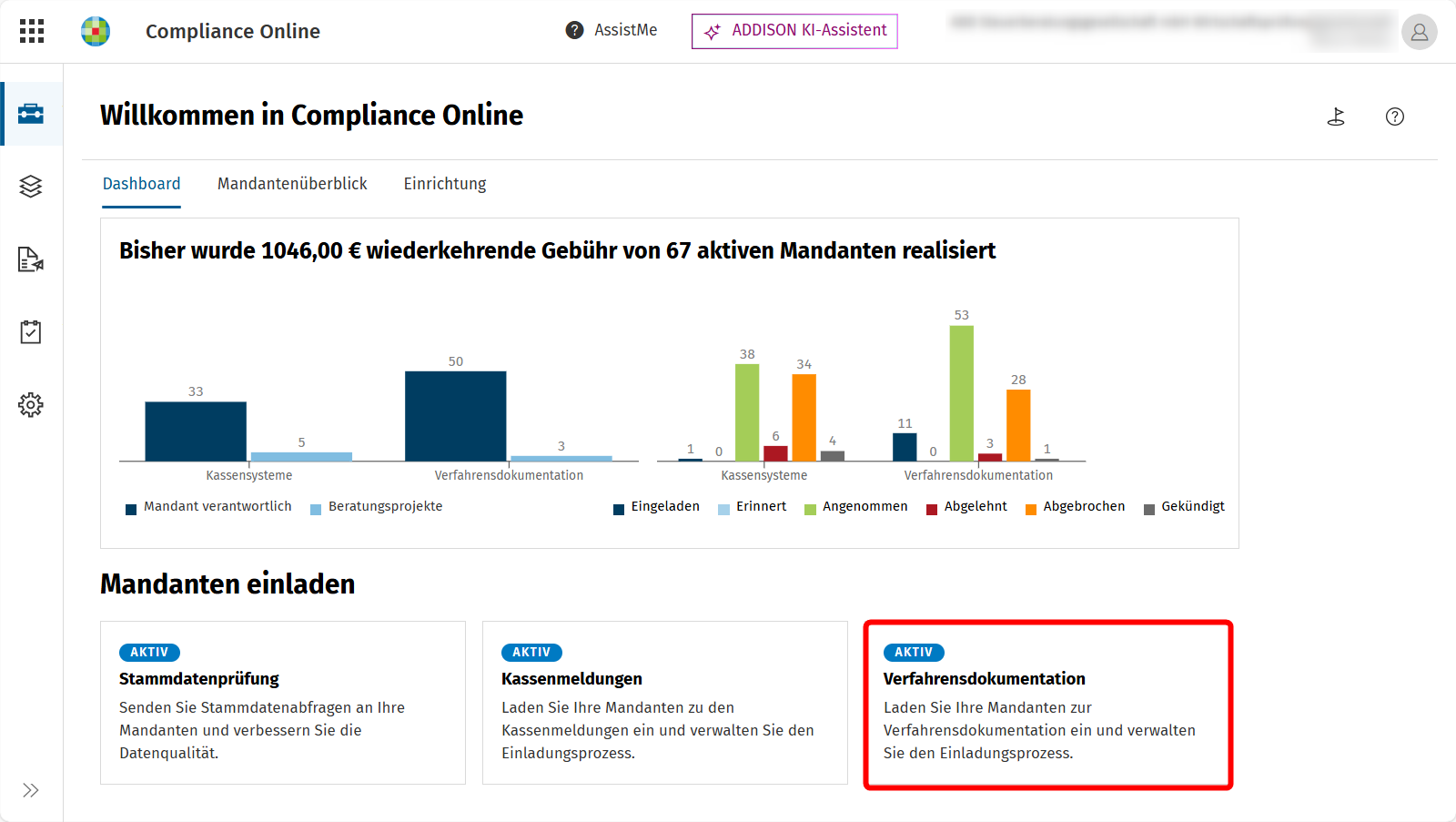Viewport: 1456px width, 822px height.
Task: Open the clipboard checklist sidebar icon
Action: coord(31,332)
